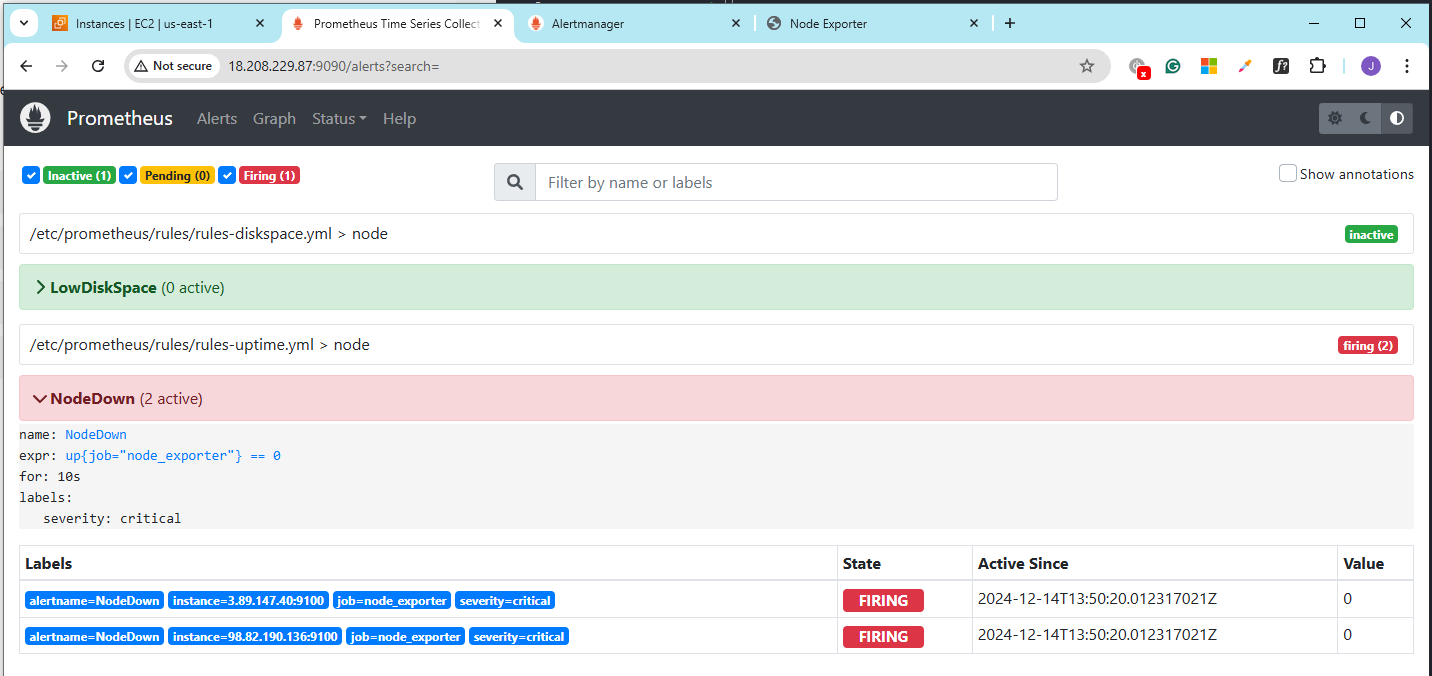Switch to light theme with sun icon
Viewport: 1432px width, 676px height.
tap(1335, 118)
